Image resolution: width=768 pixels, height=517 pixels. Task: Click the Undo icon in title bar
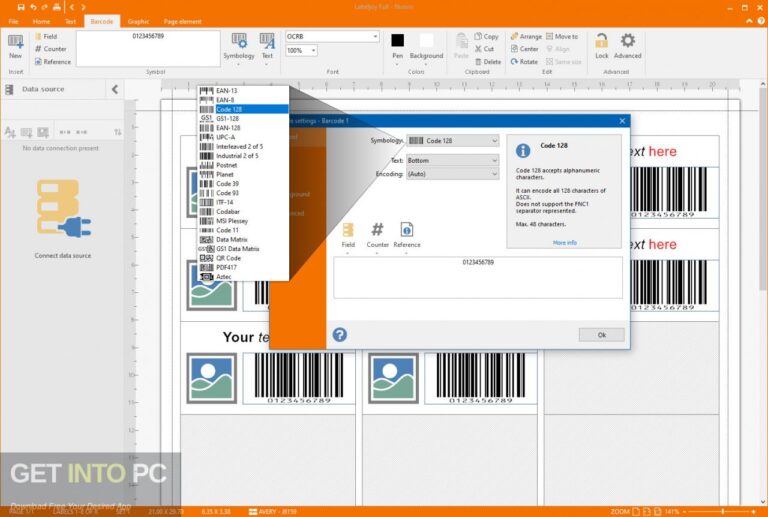click(x=33, y=7)
